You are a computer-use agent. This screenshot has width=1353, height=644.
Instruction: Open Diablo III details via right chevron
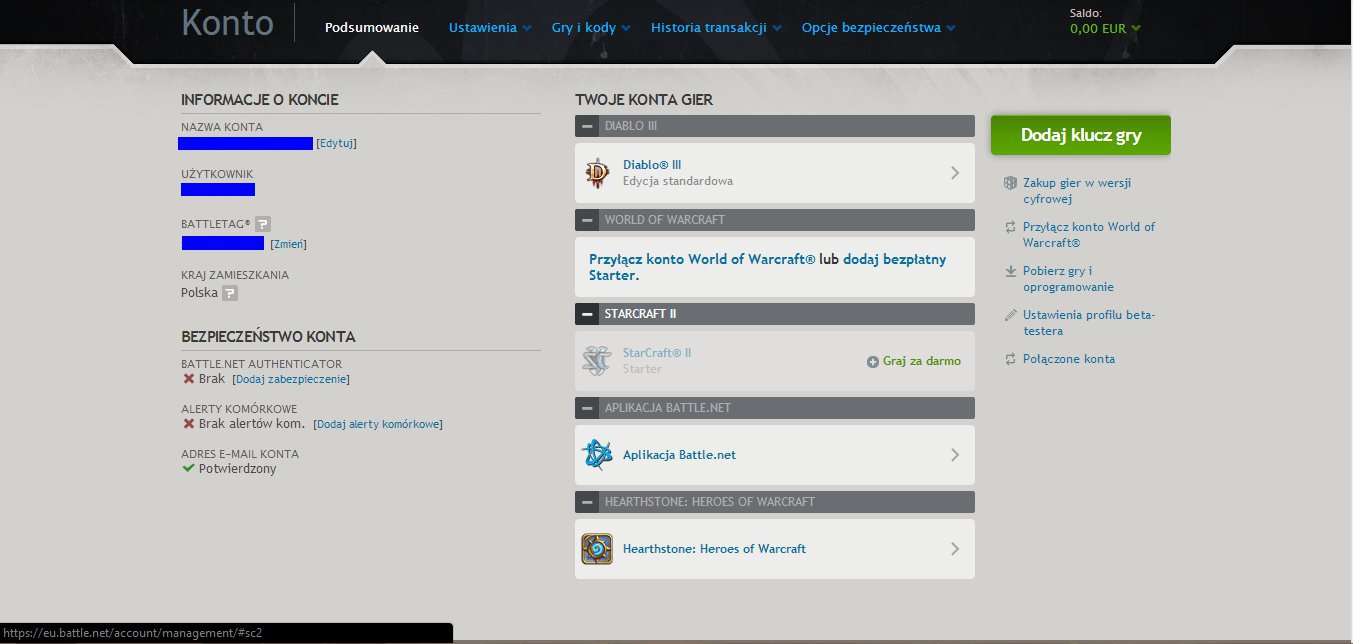[955, 173]
